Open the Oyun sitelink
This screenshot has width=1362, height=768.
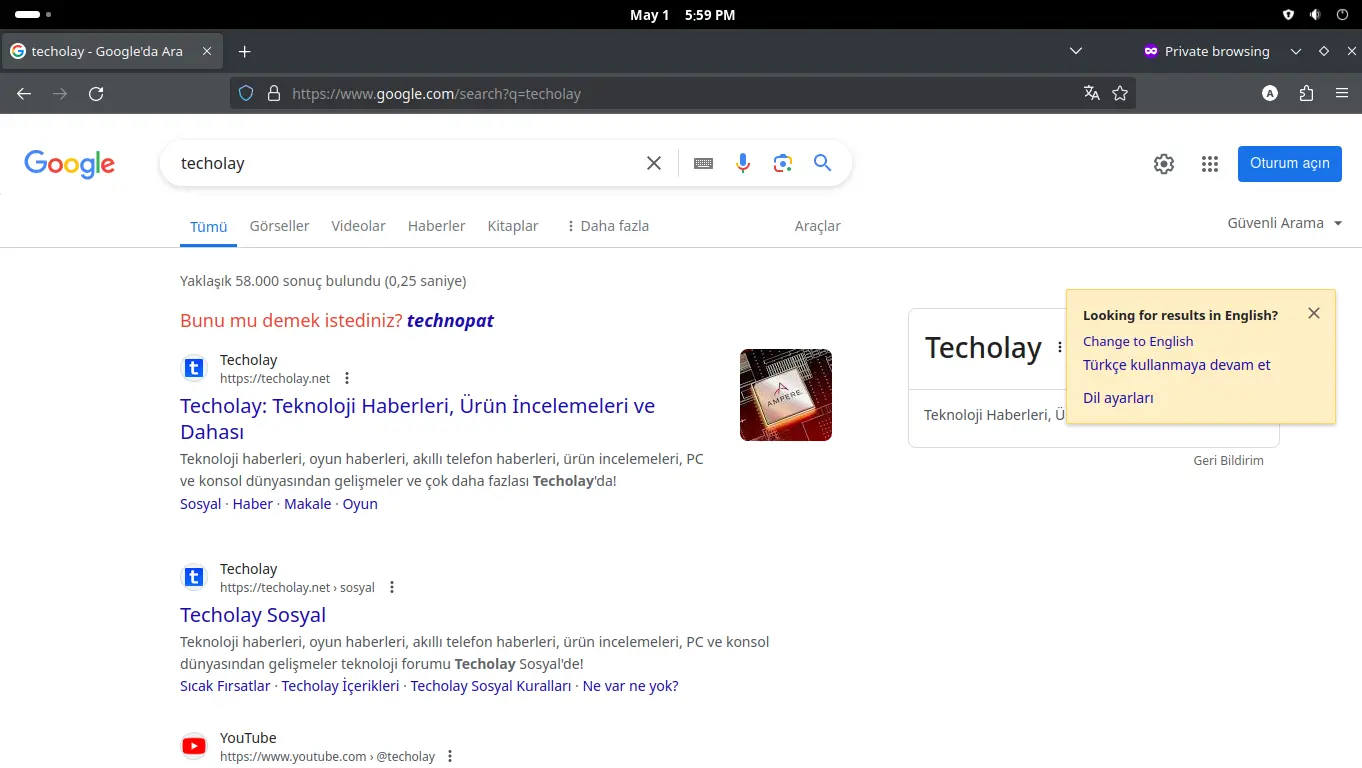[x=360, y=504]
